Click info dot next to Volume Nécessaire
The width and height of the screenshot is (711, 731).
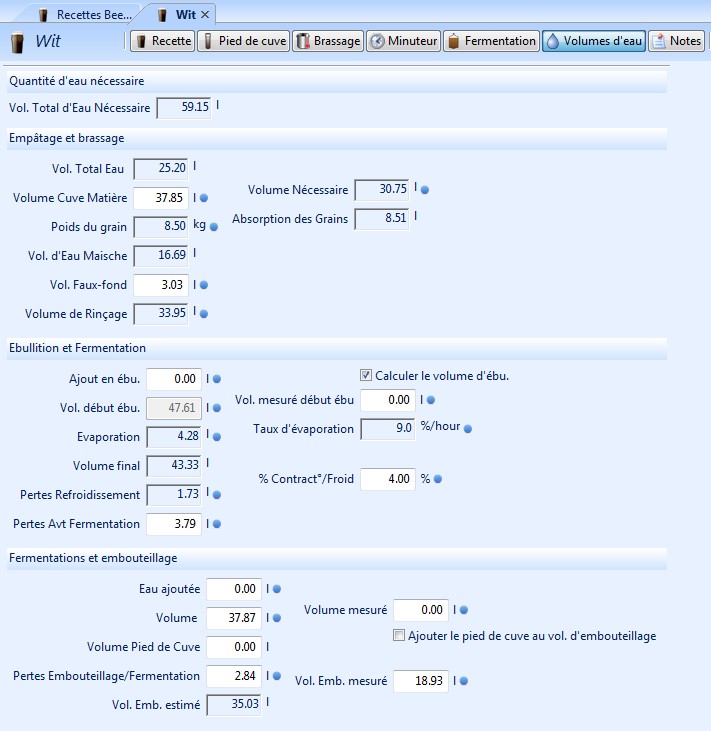coord(425,189)
